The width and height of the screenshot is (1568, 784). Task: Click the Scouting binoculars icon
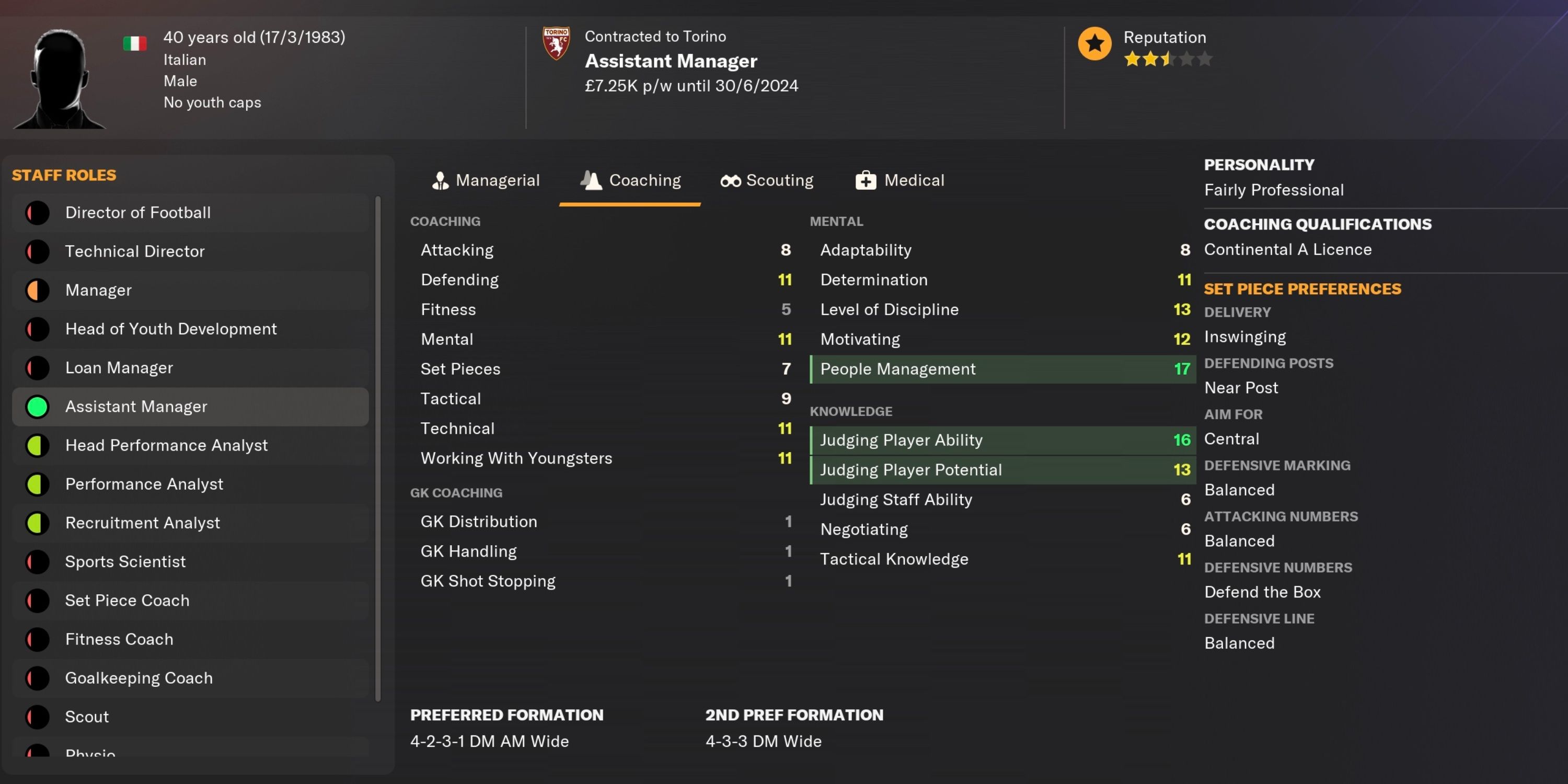coord(731,181)
